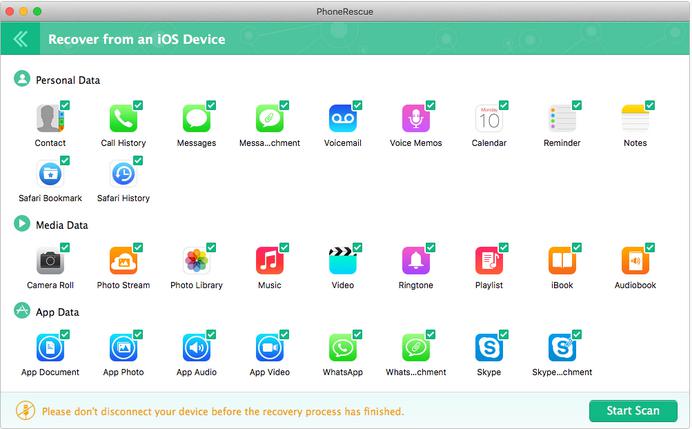Select the Reminder list icon
This screenshot has width=692, height=429.
[x=562, y=118]
